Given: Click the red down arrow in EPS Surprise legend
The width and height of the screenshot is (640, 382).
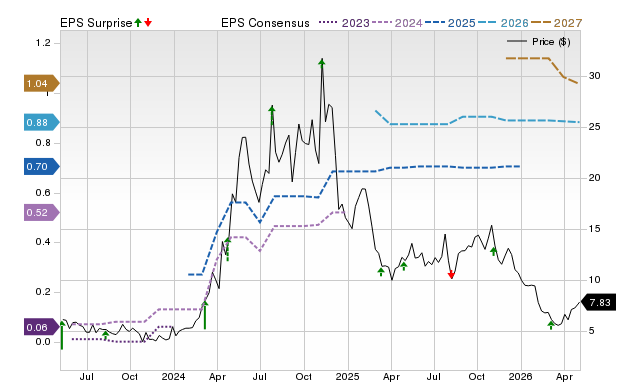Looking at the screenshot, I should [148, 23].
